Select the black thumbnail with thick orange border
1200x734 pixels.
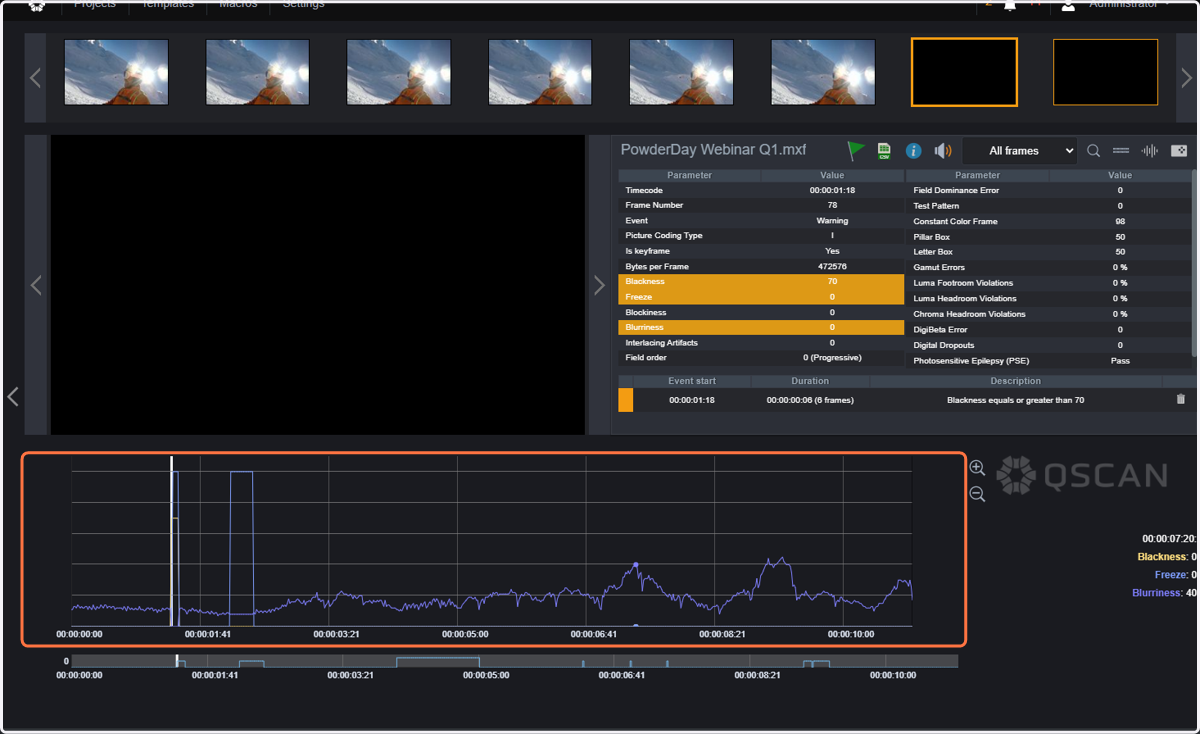(964, 72)
